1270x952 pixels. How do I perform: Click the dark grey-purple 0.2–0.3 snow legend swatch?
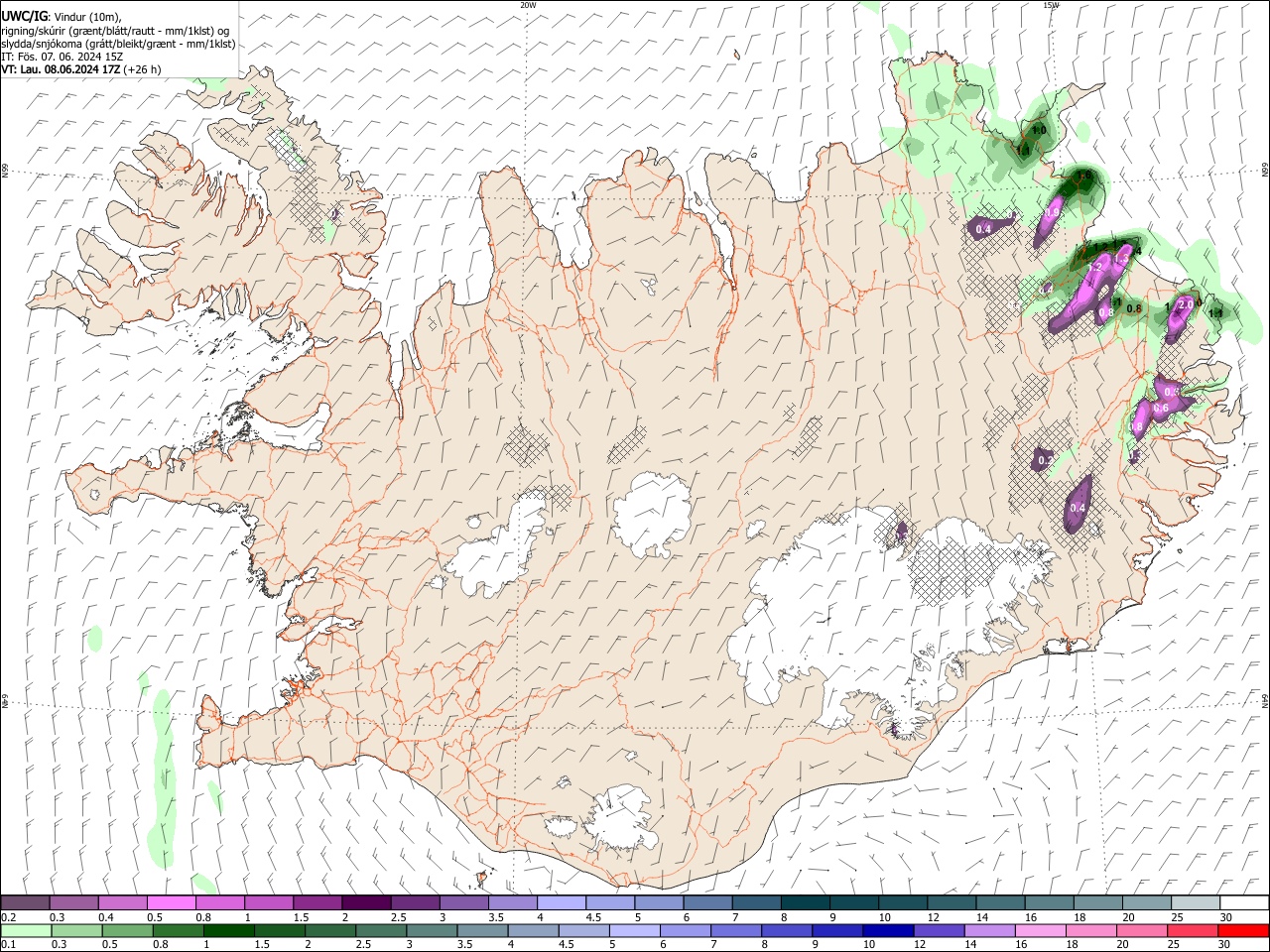(25, 902)
